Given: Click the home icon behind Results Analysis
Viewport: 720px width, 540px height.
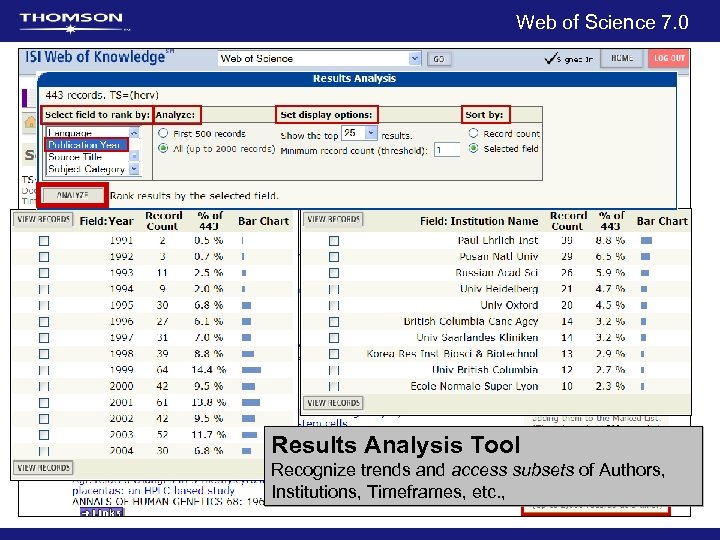Looking at the screenshot, I should pyautogui.click(x=30, y=123).
